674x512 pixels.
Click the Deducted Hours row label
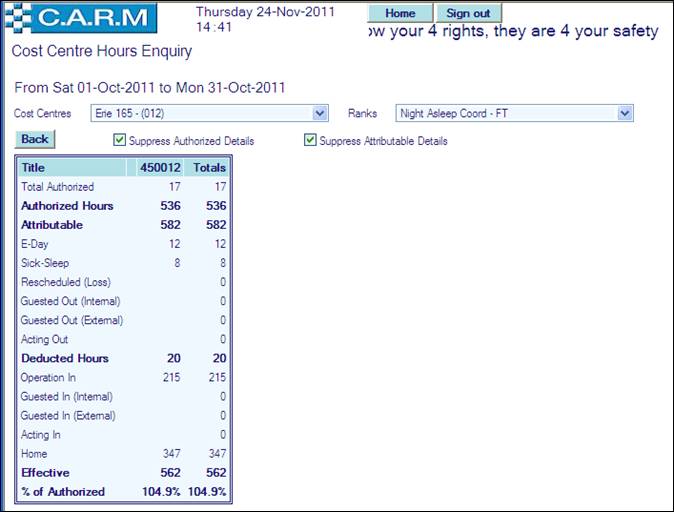click(x=65, y=358)
